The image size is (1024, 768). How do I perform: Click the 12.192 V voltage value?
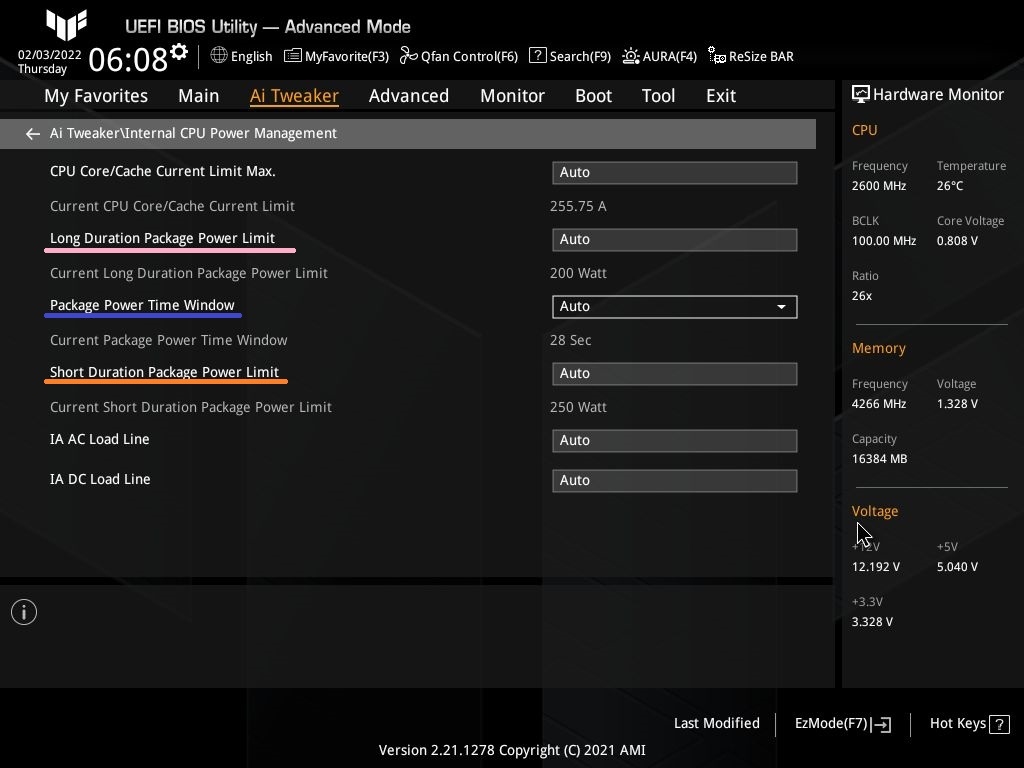click(876, 567)
